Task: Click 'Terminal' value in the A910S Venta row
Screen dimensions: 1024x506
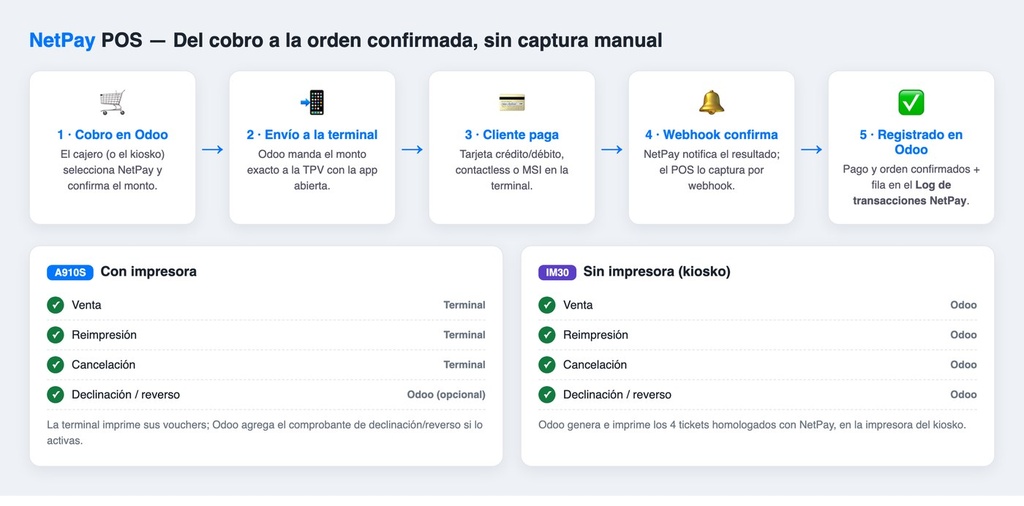Action: pos(464,305)
